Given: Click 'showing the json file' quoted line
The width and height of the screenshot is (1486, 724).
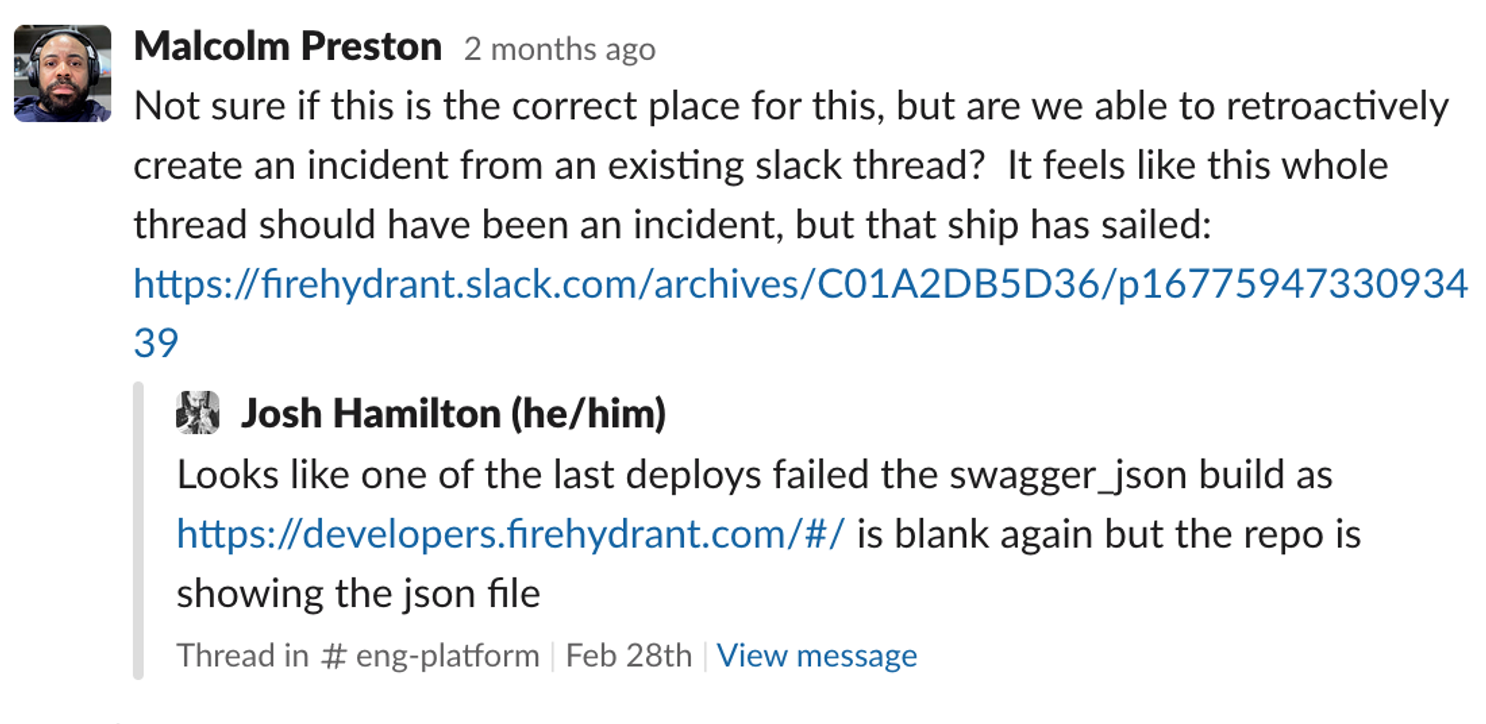Looking at the screenshot, I should click(x=359, y=594).
